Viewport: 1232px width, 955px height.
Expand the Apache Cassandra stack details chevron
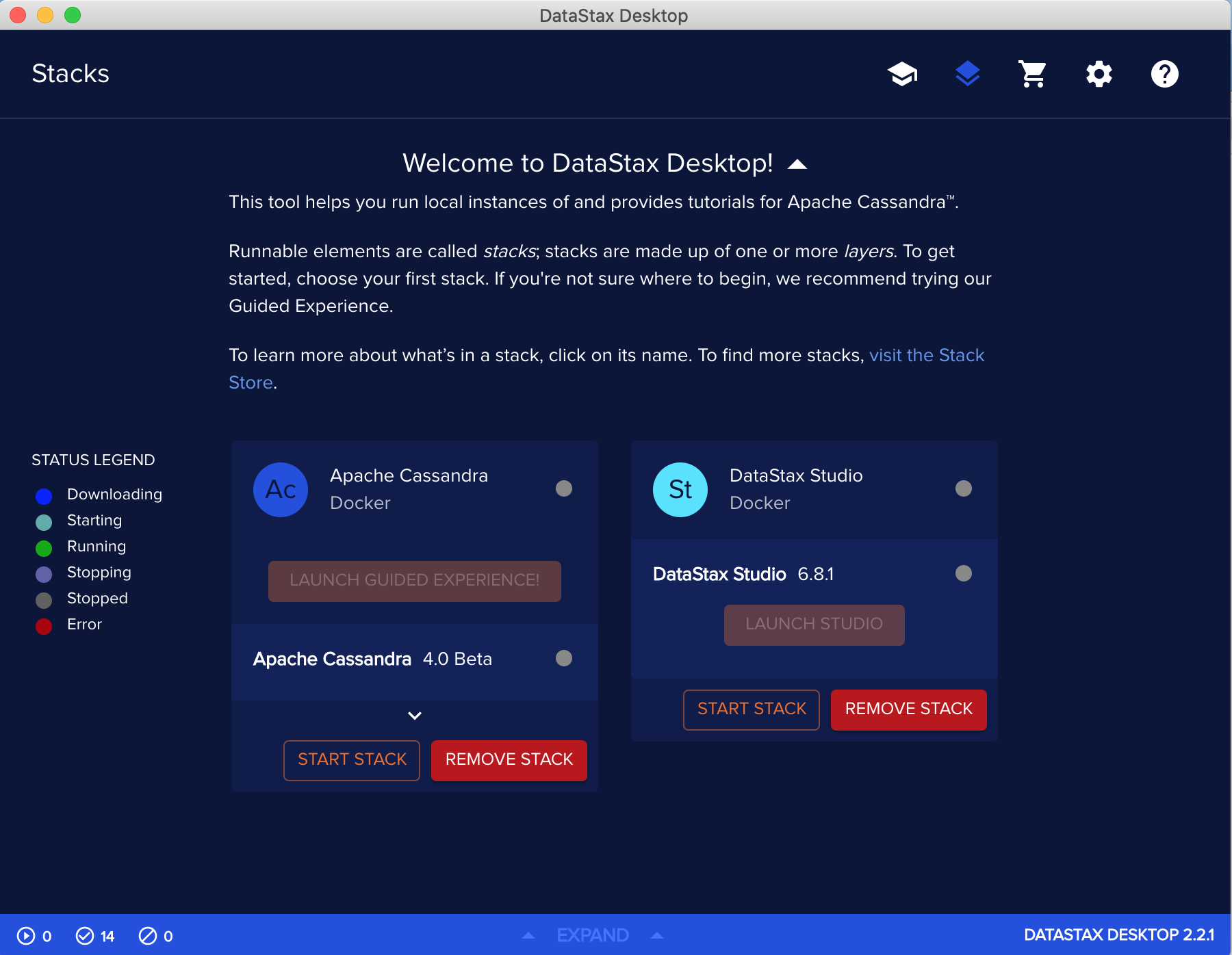(414, 716)
